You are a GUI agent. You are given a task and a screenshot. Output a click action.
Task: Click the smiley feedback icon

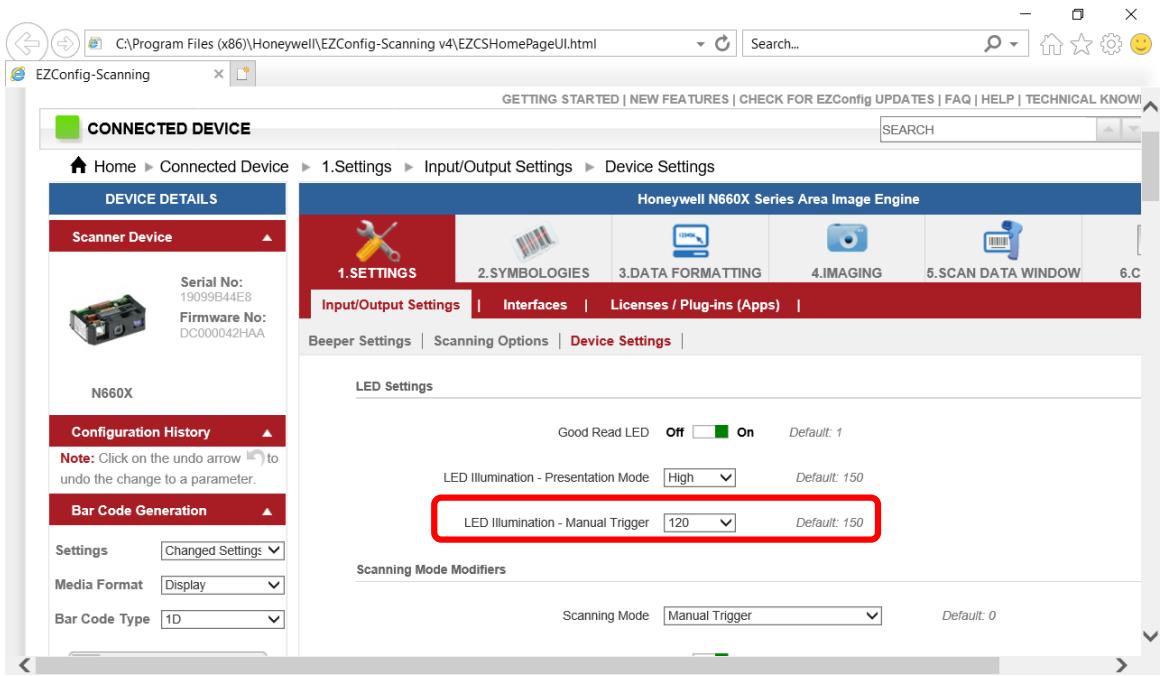[1141, 44]
